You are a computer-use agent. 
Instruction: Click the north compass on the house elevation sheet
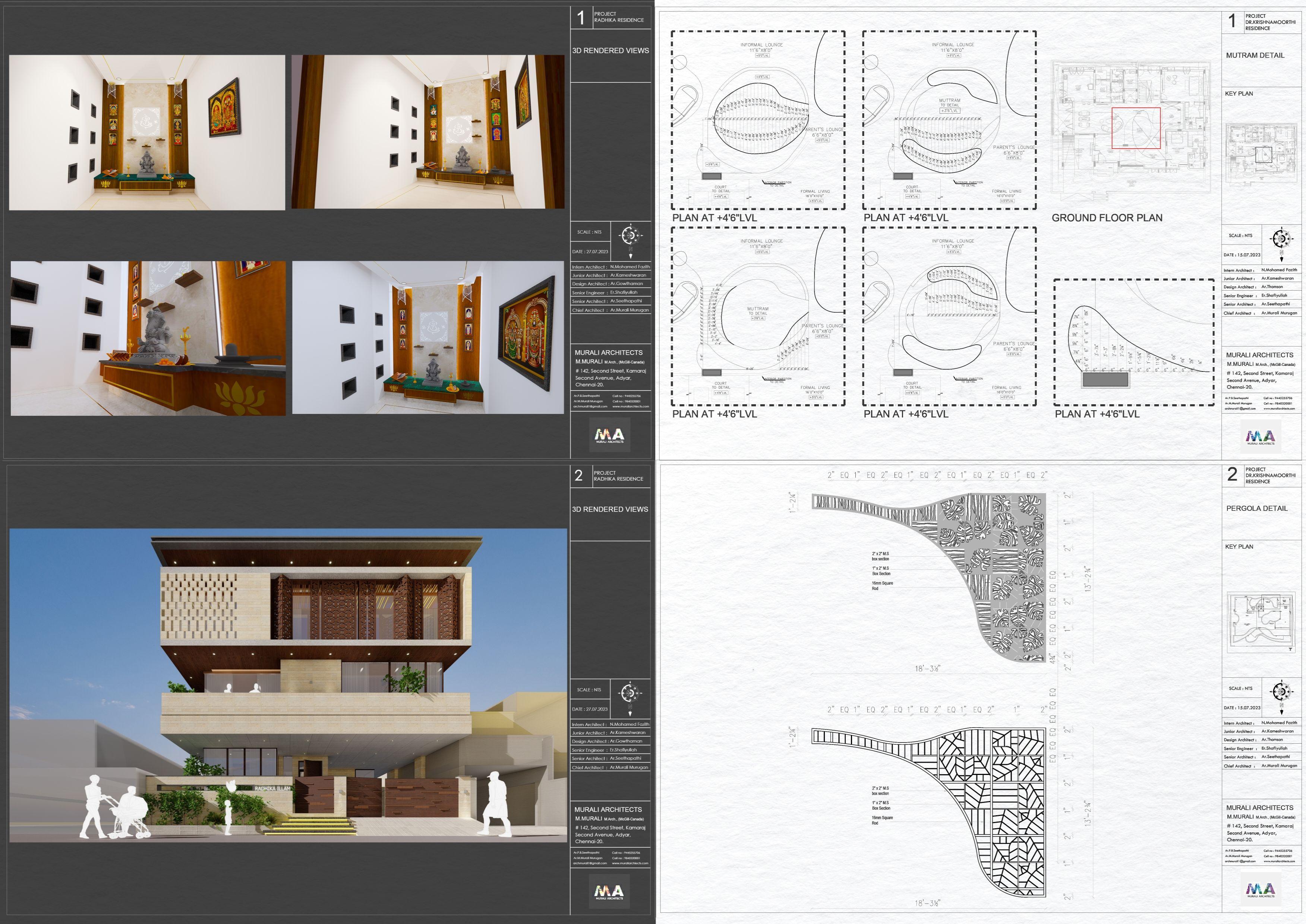(x=630, y=694)
